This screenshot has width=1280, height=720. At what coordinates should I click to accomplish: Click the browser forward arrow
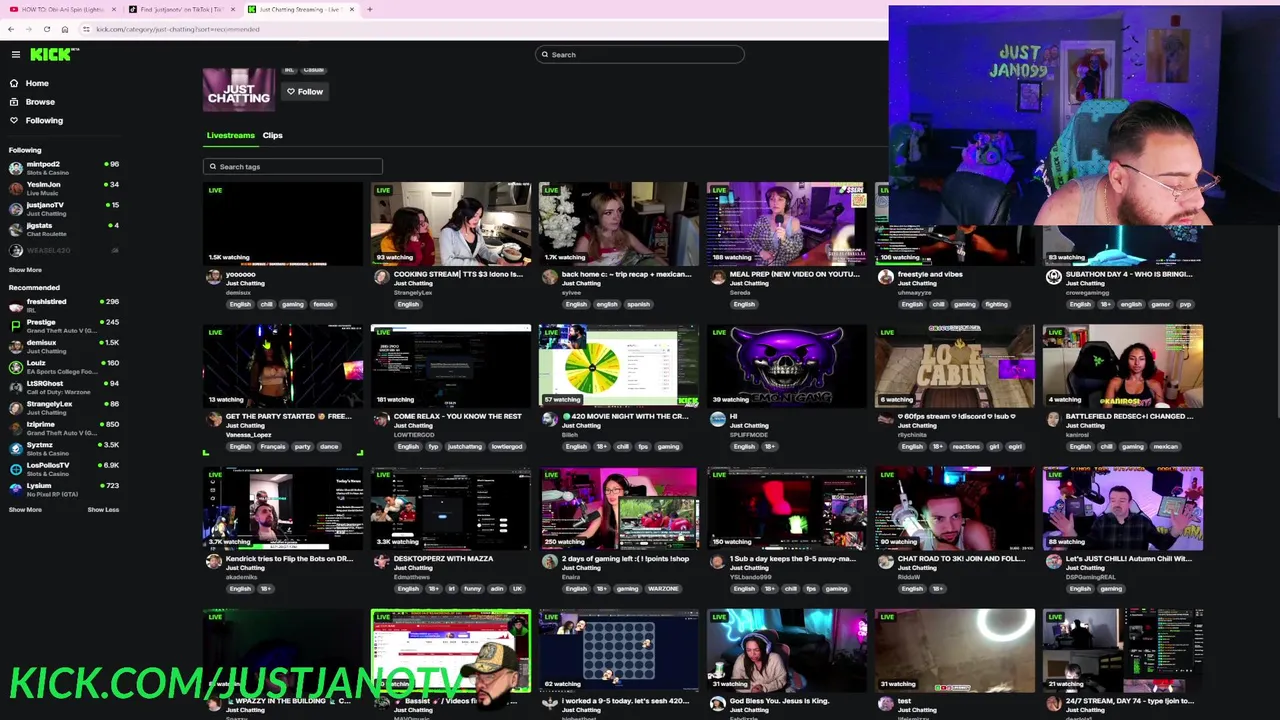pyautogui.click(x=28, y=29)
